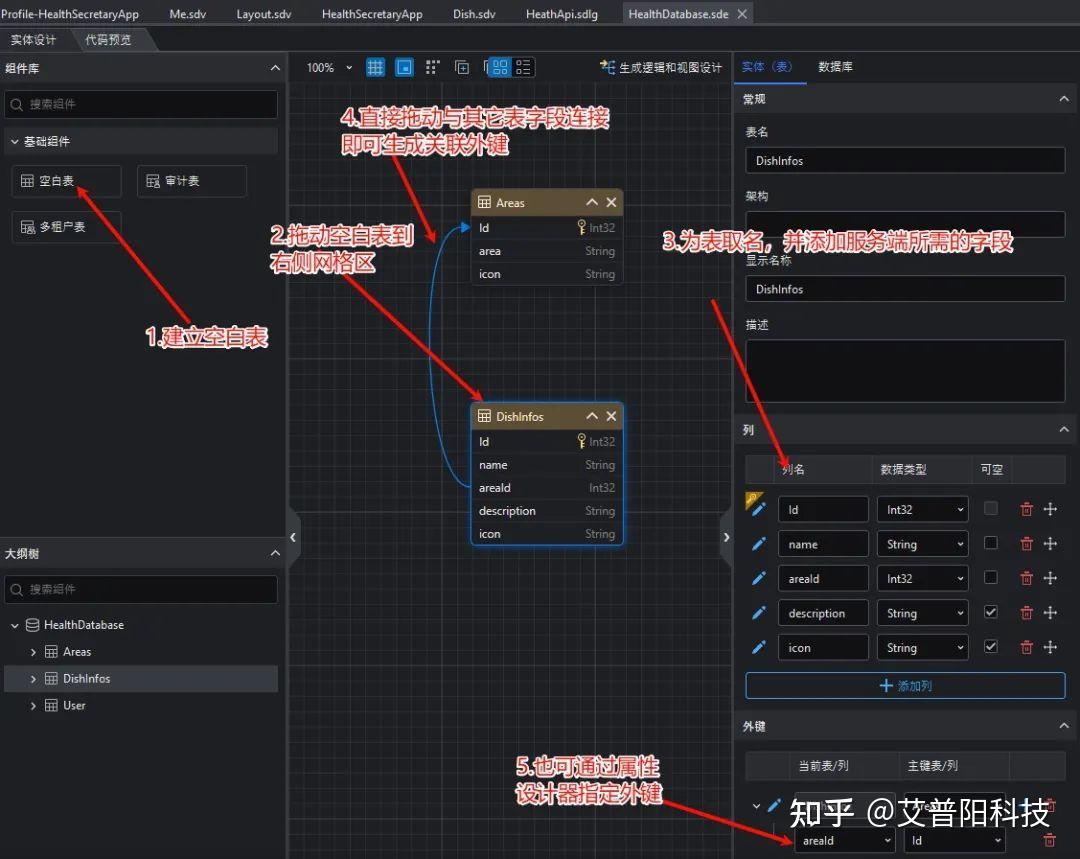Select the 审计表 audit table component
Screen dimensions: 1080x859
click(191, 181)
